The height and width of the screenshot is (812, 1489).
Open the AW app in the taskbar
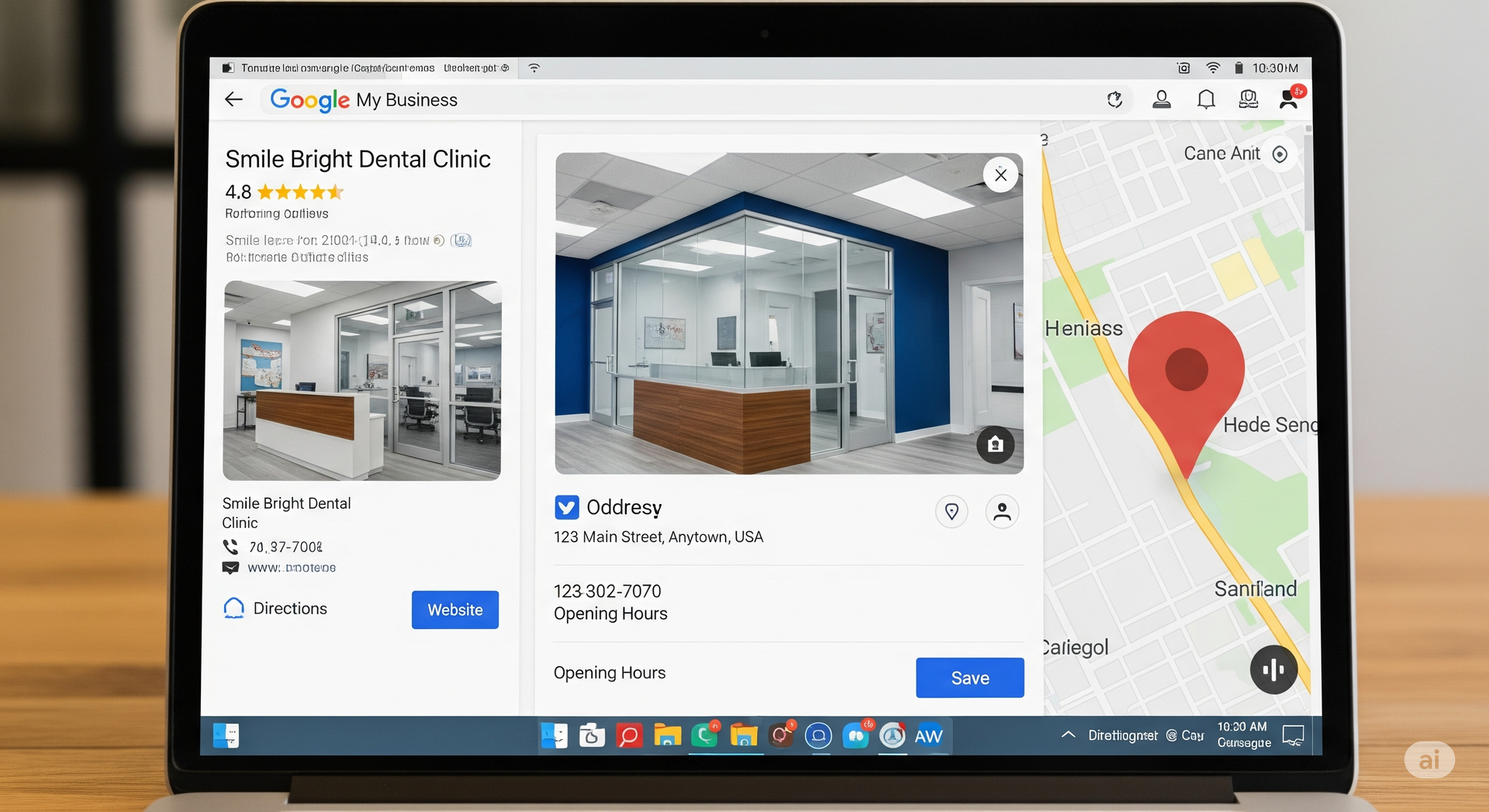tap(928, 736)
